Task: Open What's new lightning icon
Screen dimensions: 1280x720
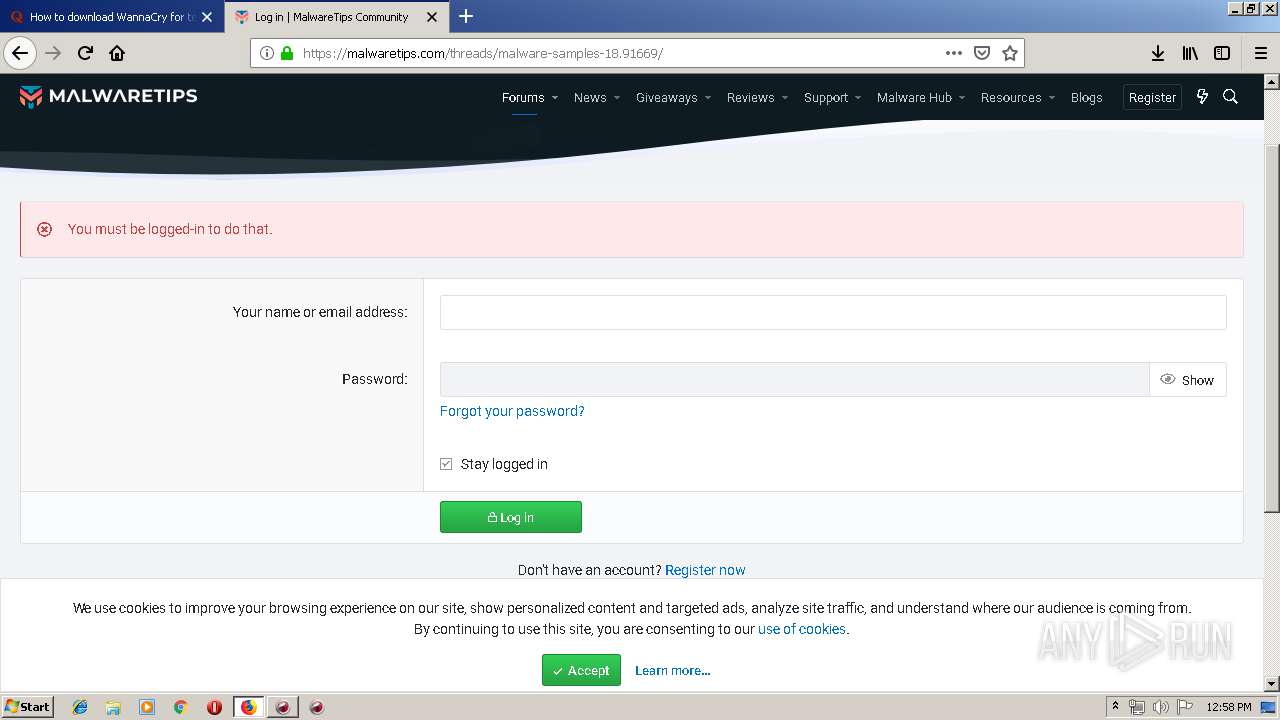Action: coord(1202,97)
